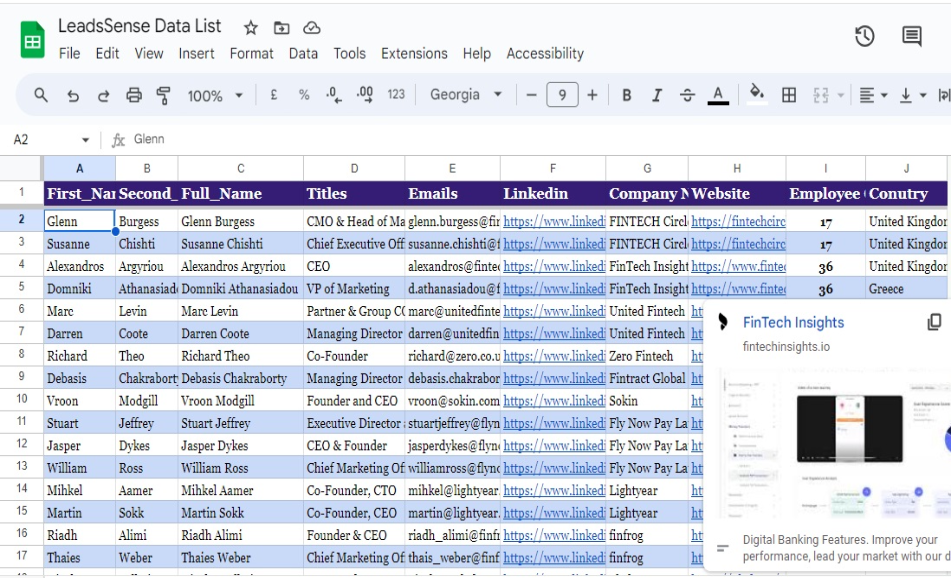The width and height of the screenshot is (951, 578).
Task: Expand the name box dropdown arrow
Action: coord(85,140)
